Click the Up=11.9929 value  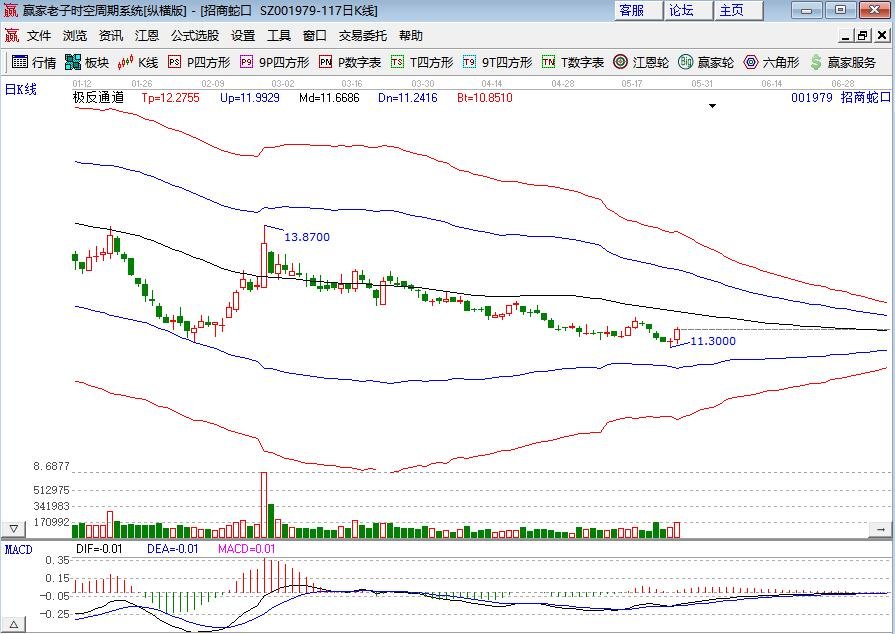[x=250, y=98]
